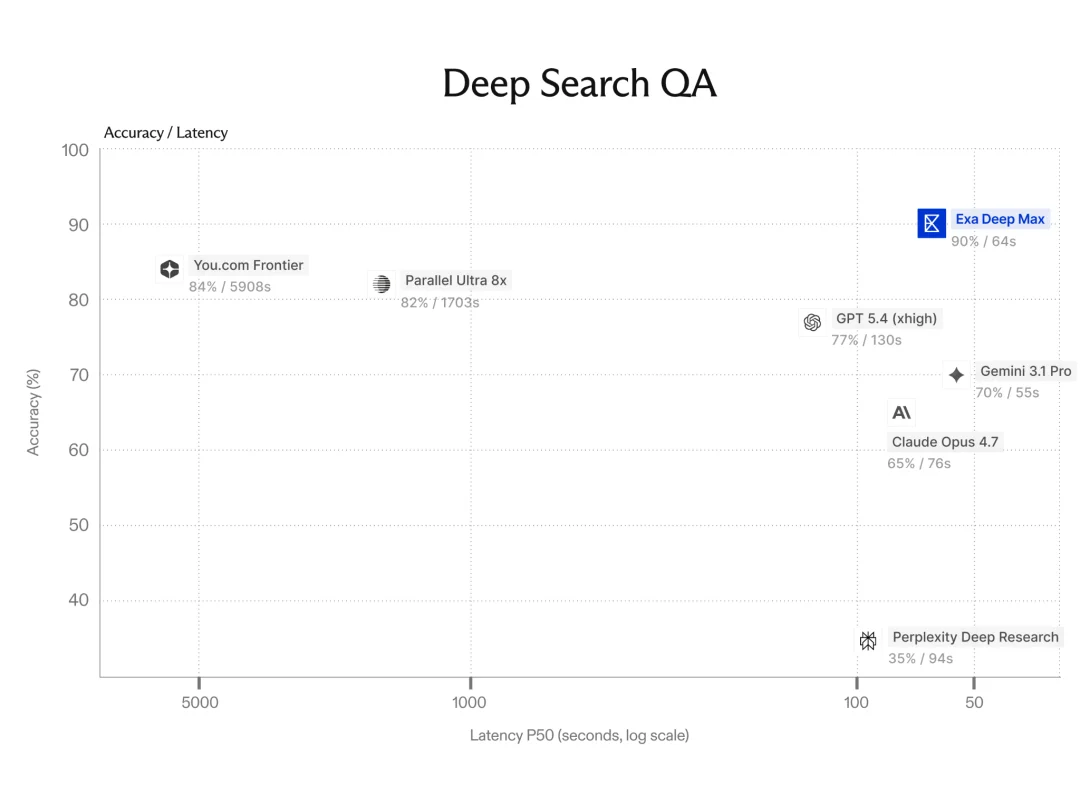
Task: Click the 60 y-axis tick label
Action: 79,450
